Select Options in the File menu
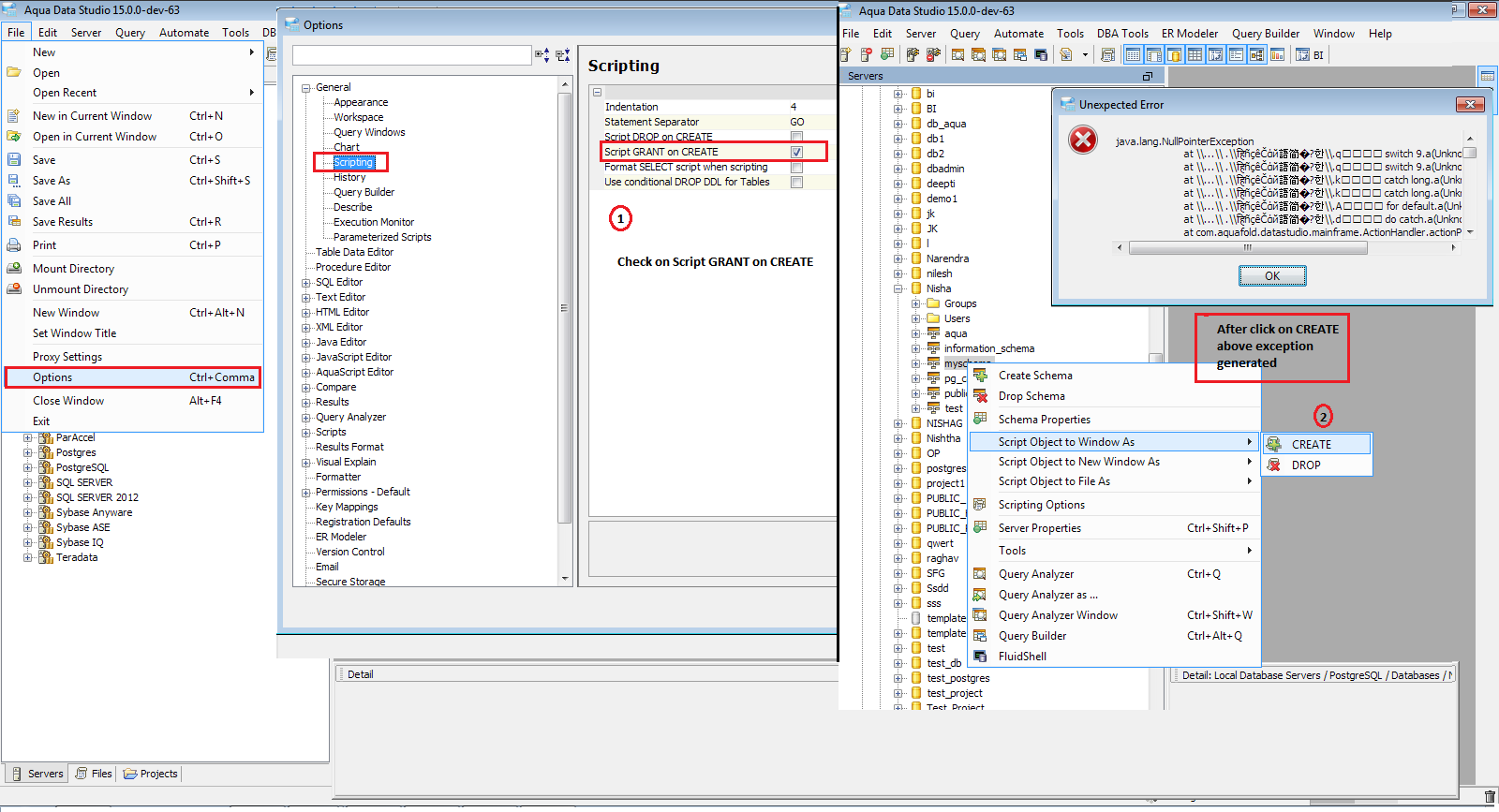 click(x=132, y=377)
